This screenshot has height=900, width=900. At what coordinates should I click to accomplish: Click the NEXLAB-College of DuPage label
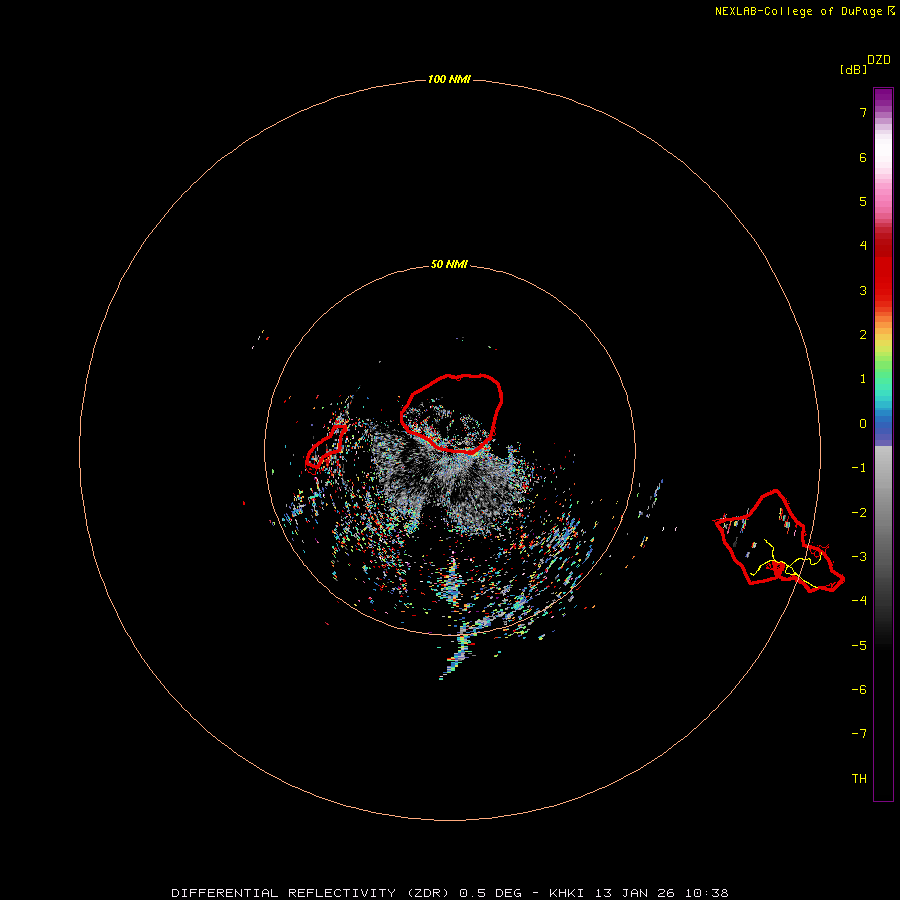[x=805, y=11]
